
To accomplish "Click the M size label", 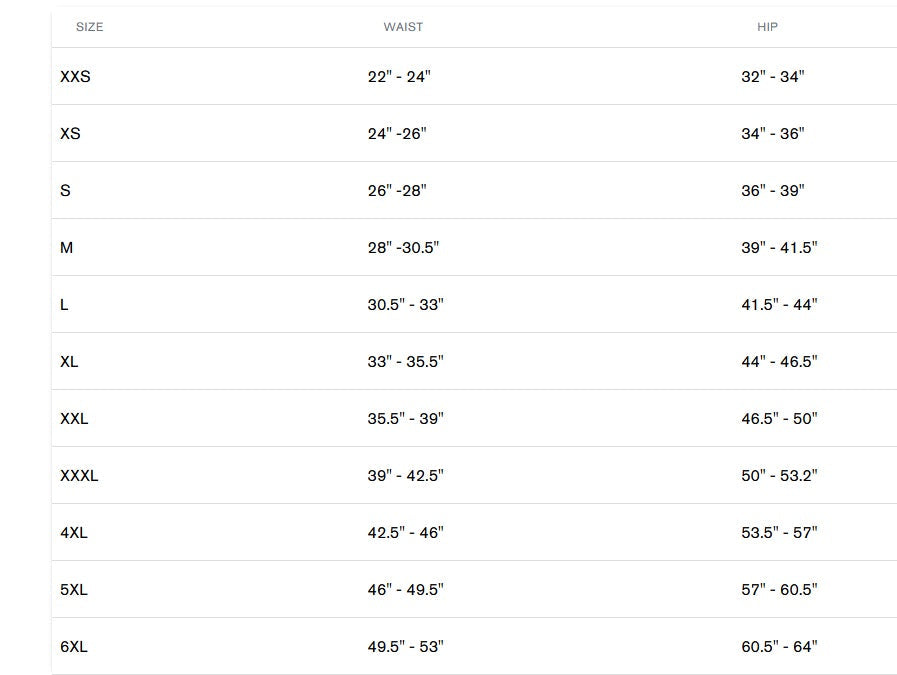I will click(x=66, y=247).
